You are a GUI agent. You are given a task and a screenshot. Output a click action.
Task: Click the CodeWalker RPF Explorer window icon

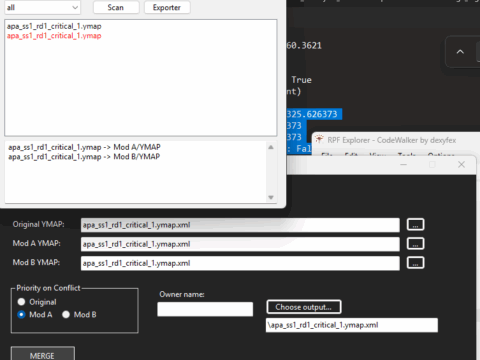click(x=319, y=139)
